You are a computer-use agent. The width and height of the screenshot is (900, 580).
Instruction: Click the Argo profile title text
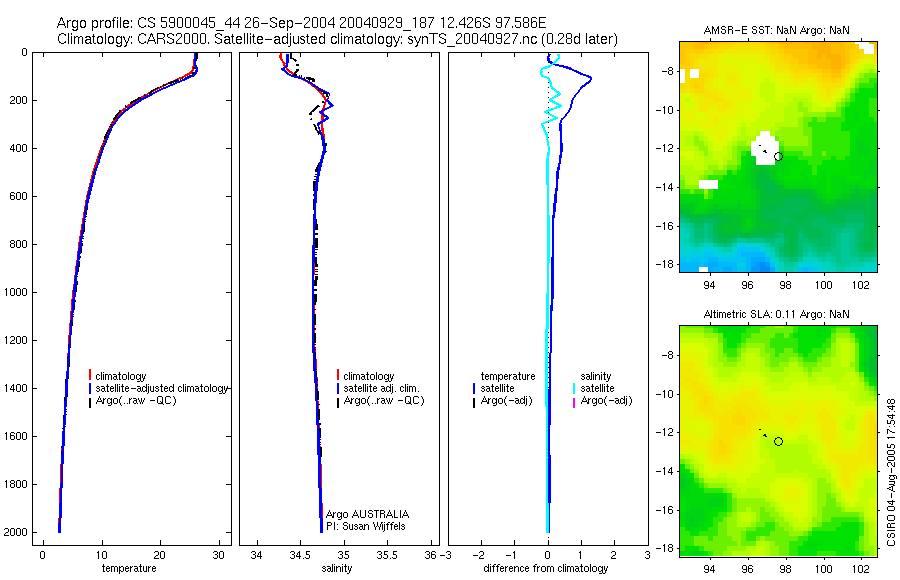(x=301, y=23)
